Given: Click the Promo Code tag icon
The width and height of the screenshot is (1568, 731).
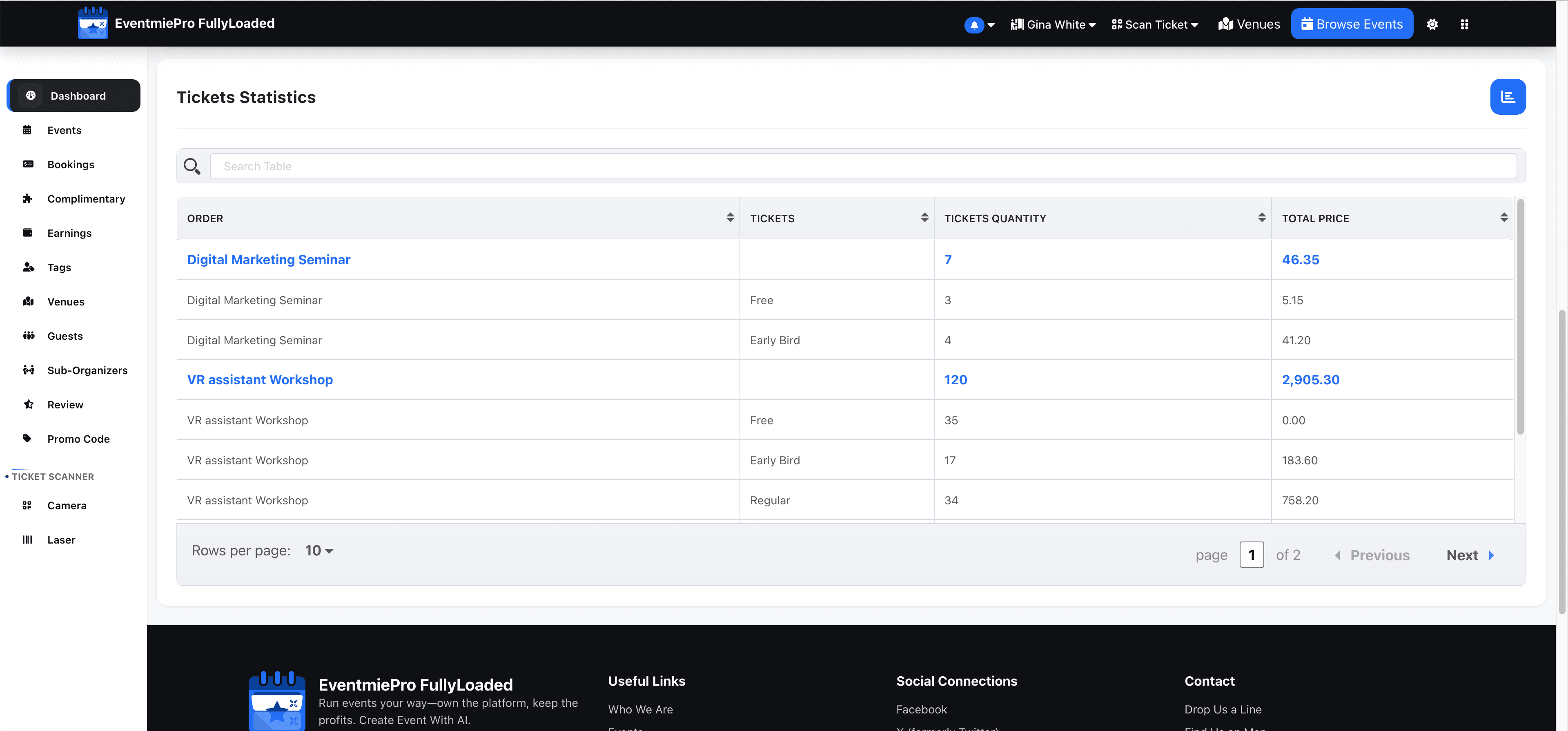Looking at the screenshot, I should pyautogui.click(x=27, y=438).
